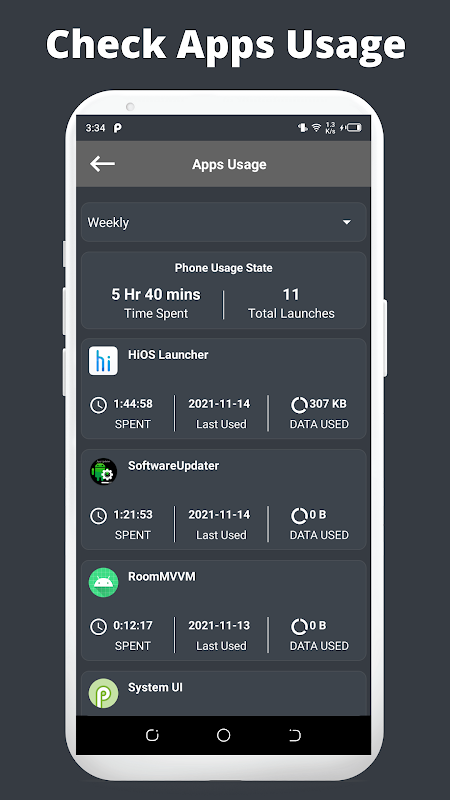The width and height of the screenshot is (450, 800).
Task: Click the Apps Usage screen title
Action: tap(229, 164)
